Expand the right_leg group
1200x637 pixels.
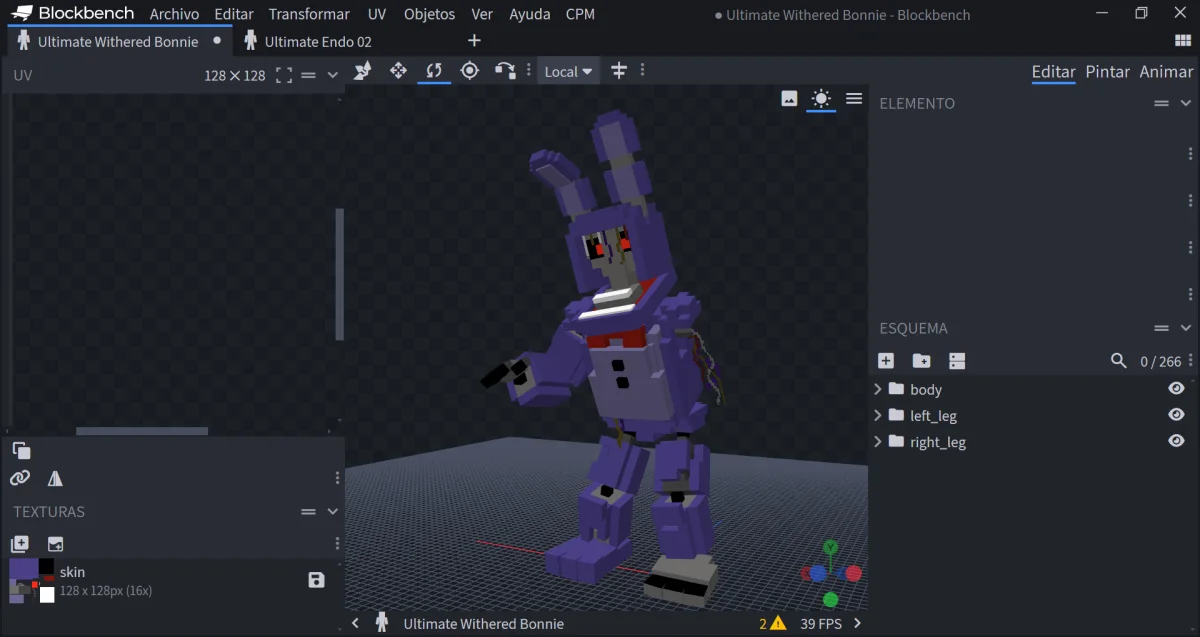(878, 441)
